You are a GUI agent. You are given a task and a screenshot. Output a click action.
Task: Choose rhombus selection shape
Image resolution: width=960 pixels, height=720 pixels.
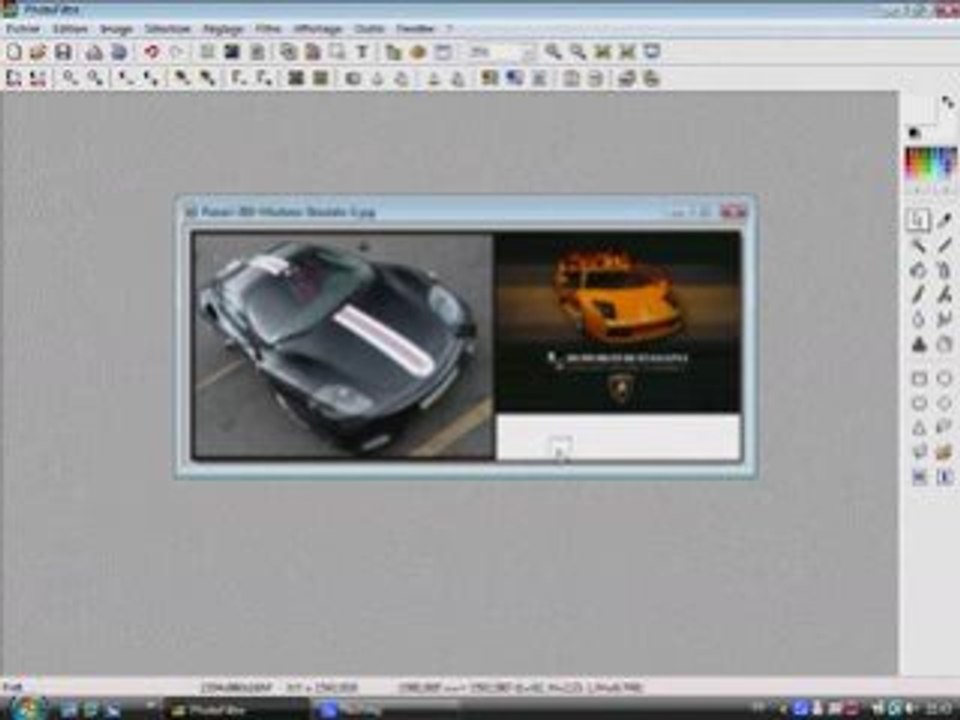point(944,403)
